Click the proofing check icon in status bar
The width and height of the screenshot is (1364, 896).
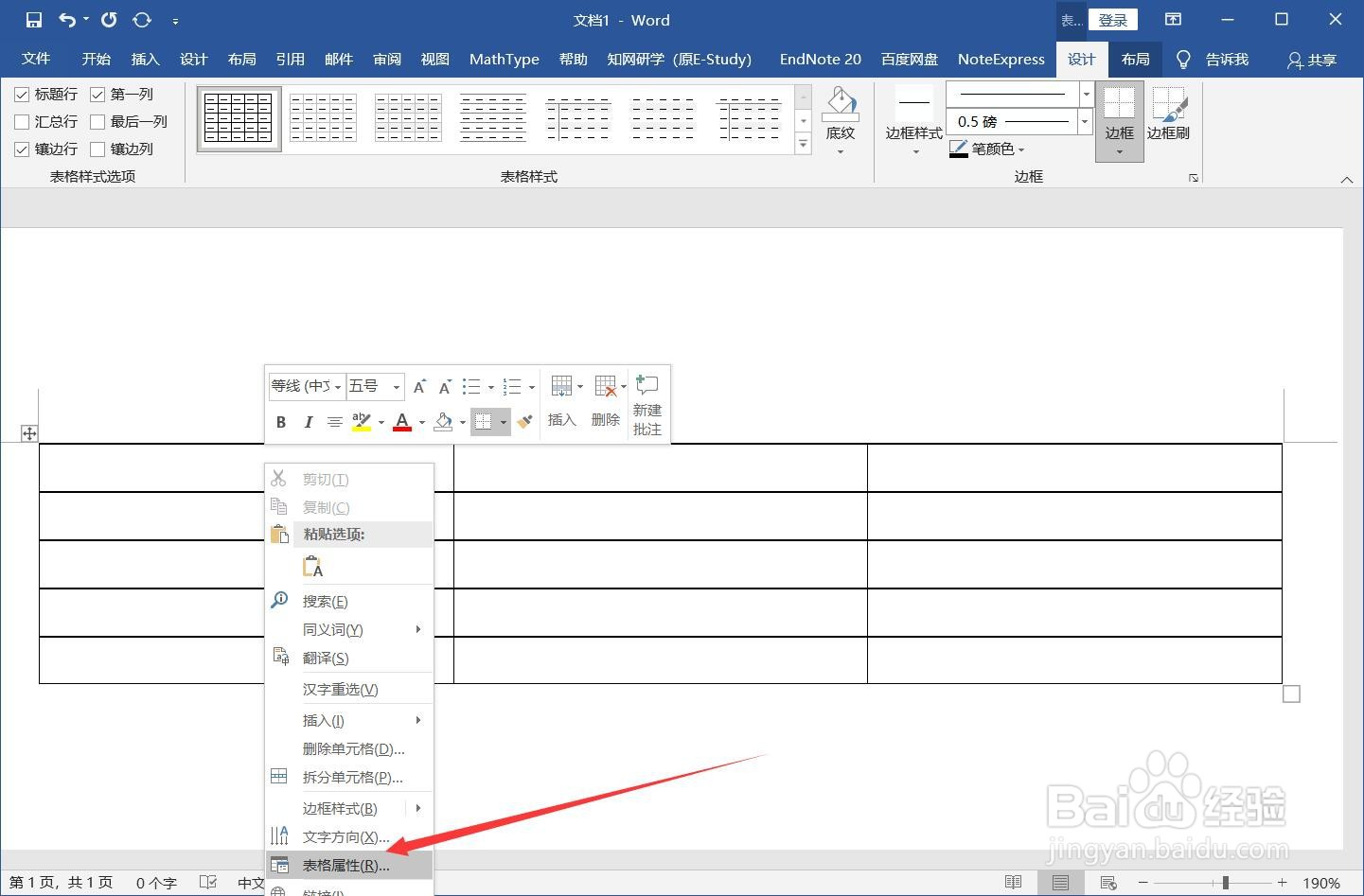tap(208, 883)
